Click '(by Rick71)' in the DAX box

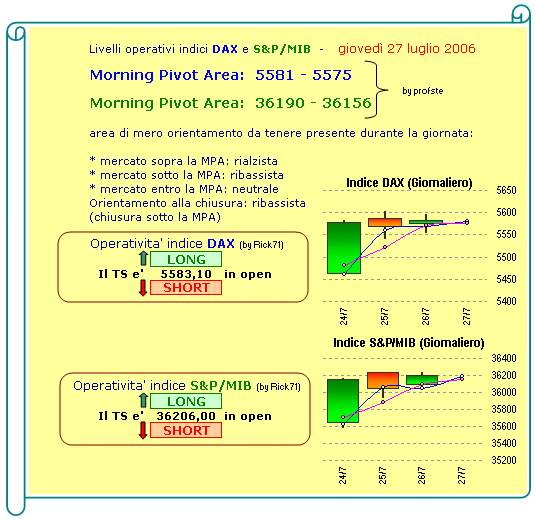click(262, 245)
